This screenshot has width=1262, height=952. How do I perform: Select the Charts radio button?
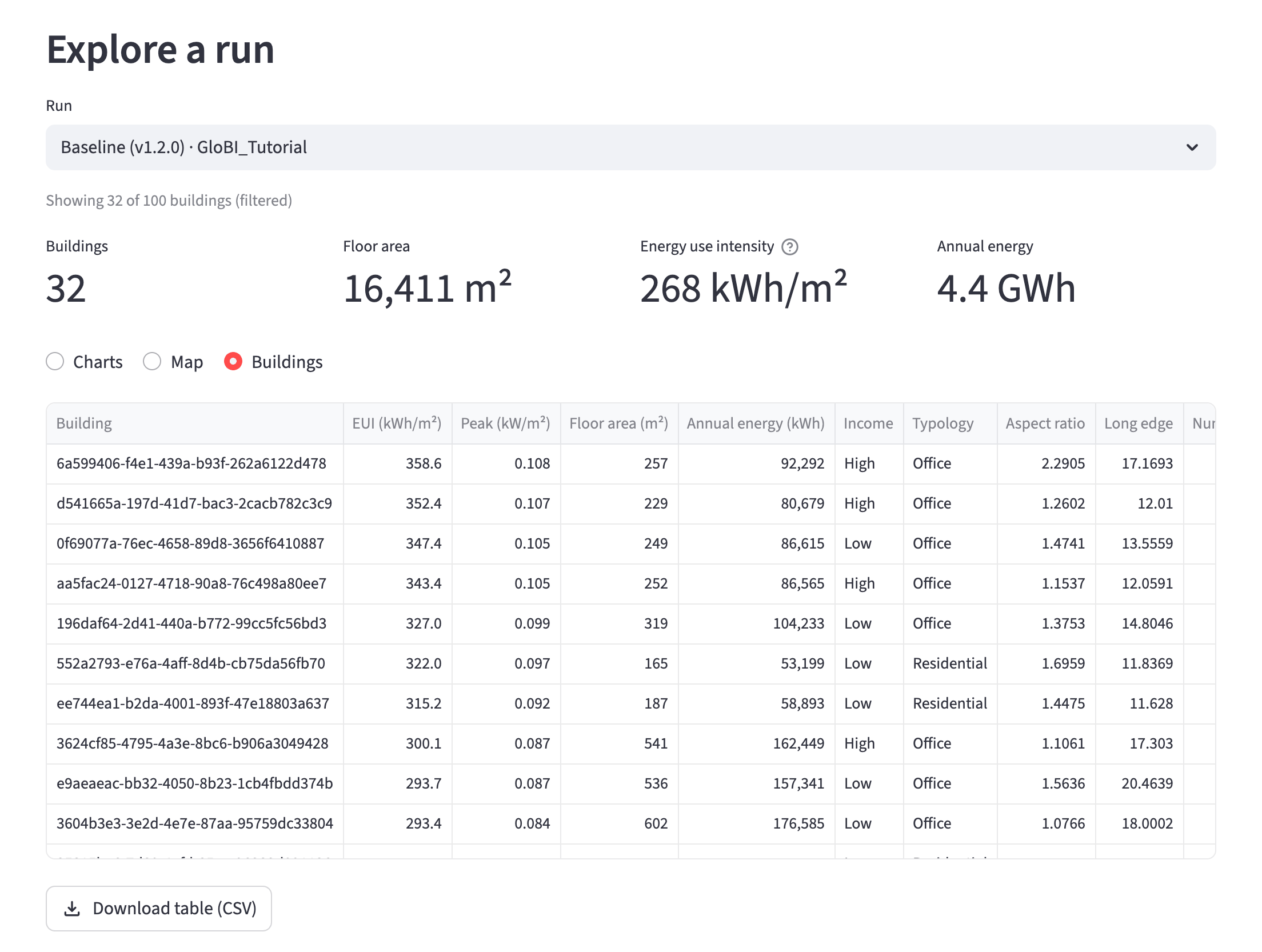click(55, 362)
